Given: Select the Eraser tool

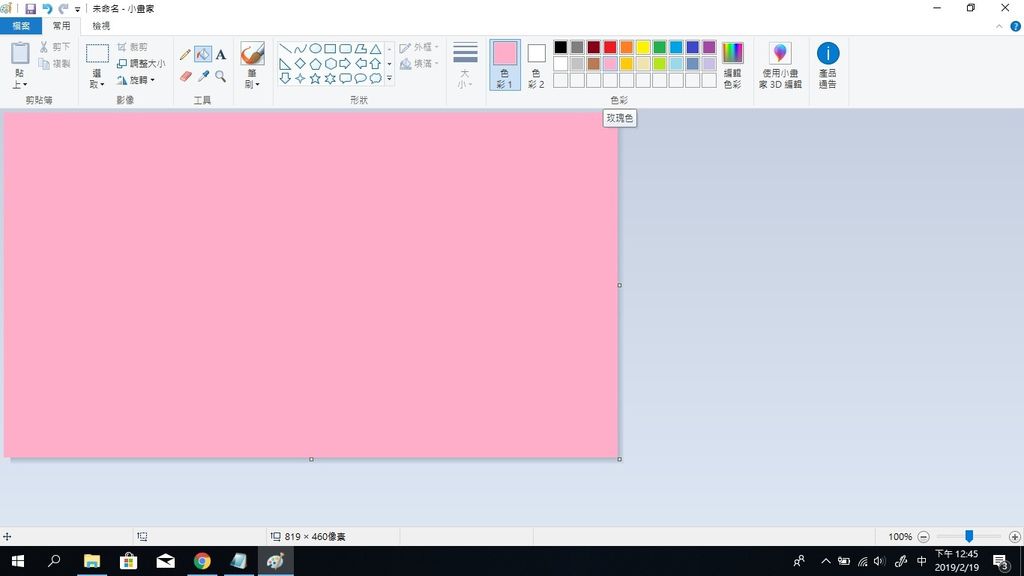Looking at the screenshot, I should point(185,76).
